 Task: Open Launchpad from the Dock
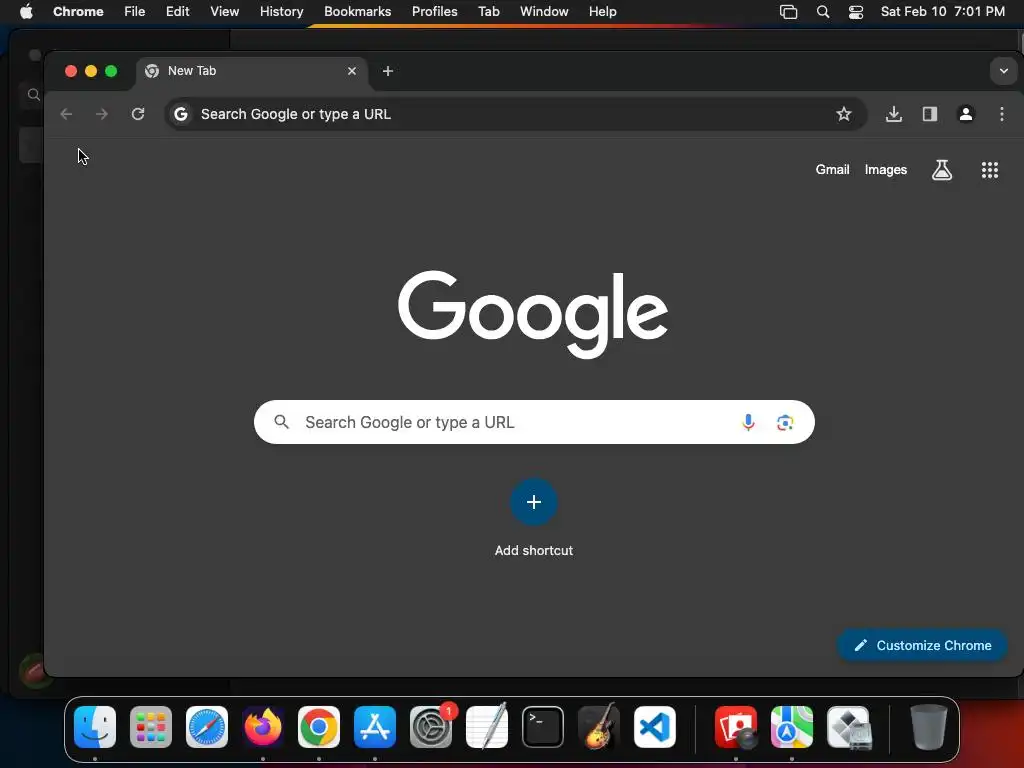point(151,727)
